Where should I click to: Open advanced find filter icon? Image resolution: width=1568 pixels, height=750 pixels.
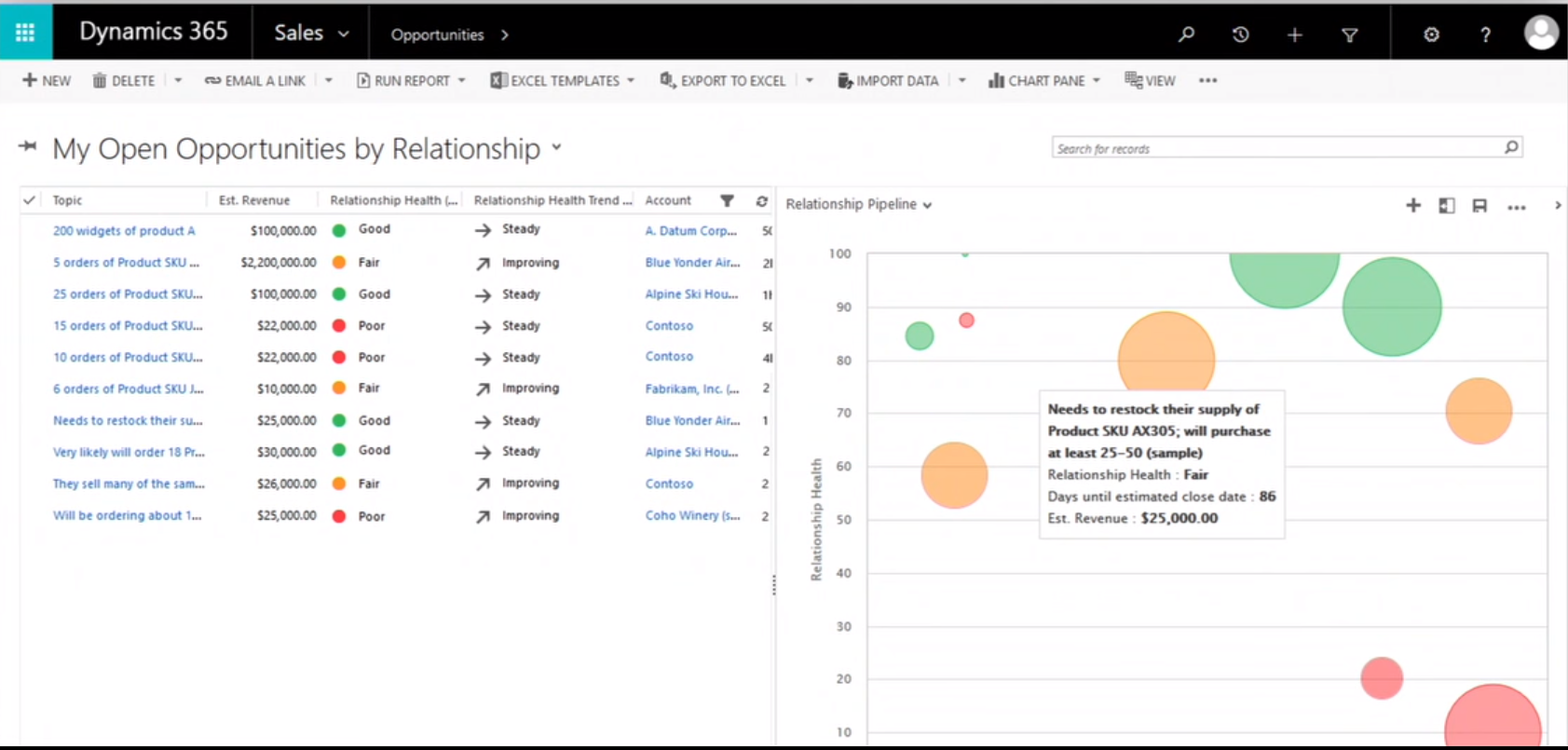[1349, 34]
